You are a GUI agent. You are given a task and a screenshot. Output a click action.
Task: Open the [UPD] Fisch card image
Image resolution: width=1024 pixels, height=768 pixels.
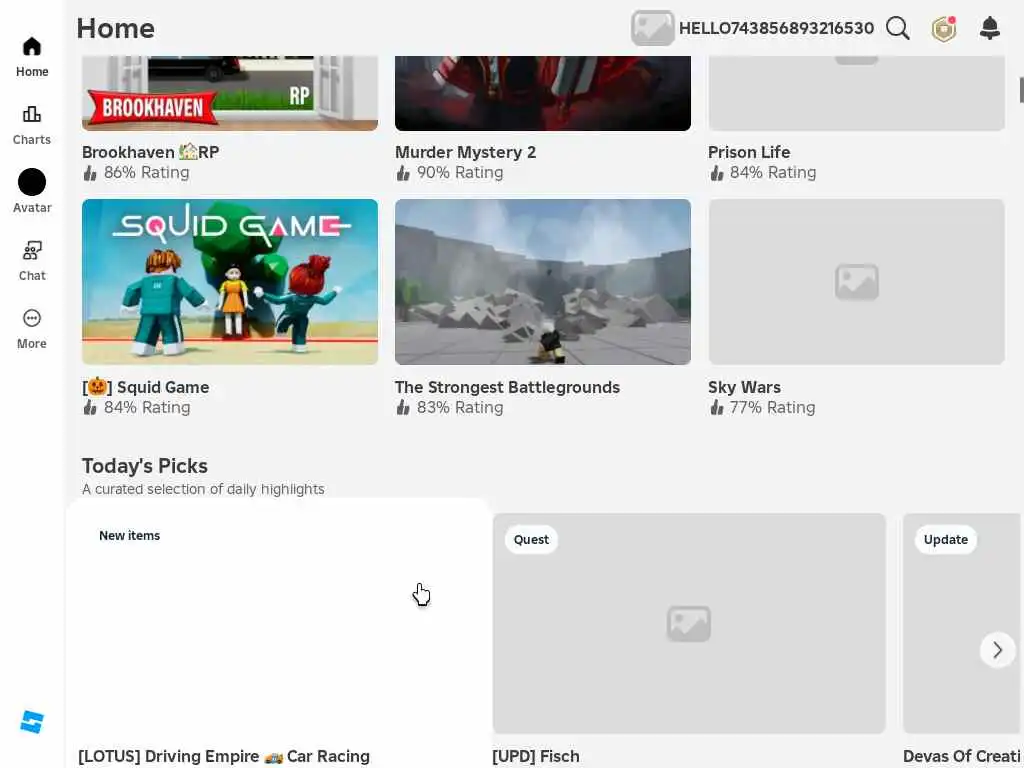(689, 623)
